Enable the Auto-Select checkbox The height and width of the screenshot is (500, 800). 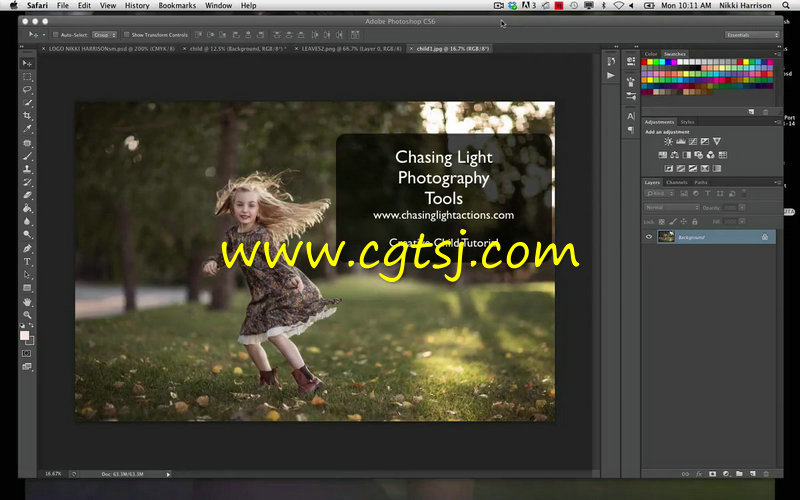point(56,35)
